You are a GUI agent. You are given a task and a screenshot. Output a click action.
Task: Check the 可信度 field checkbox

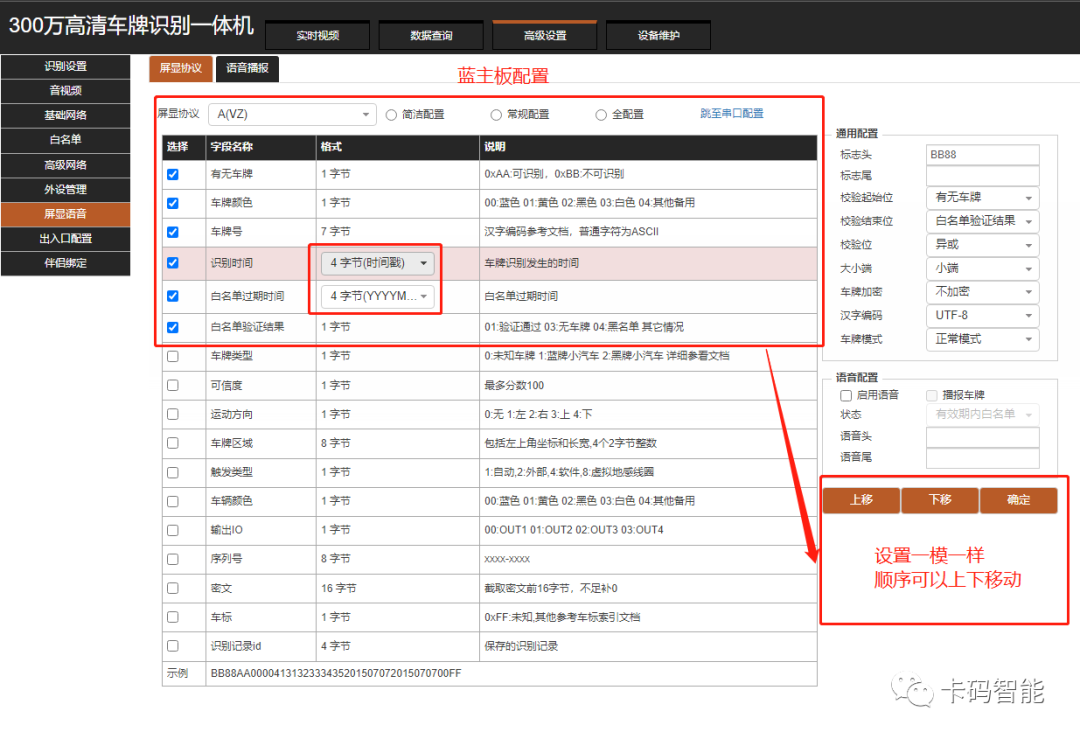click(x=173, y=386)
